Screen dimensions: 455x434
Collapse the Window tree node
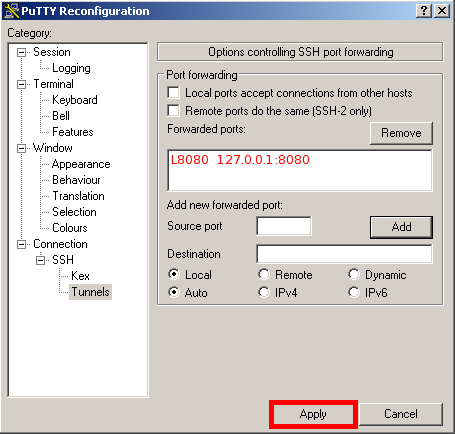(21, 148)
